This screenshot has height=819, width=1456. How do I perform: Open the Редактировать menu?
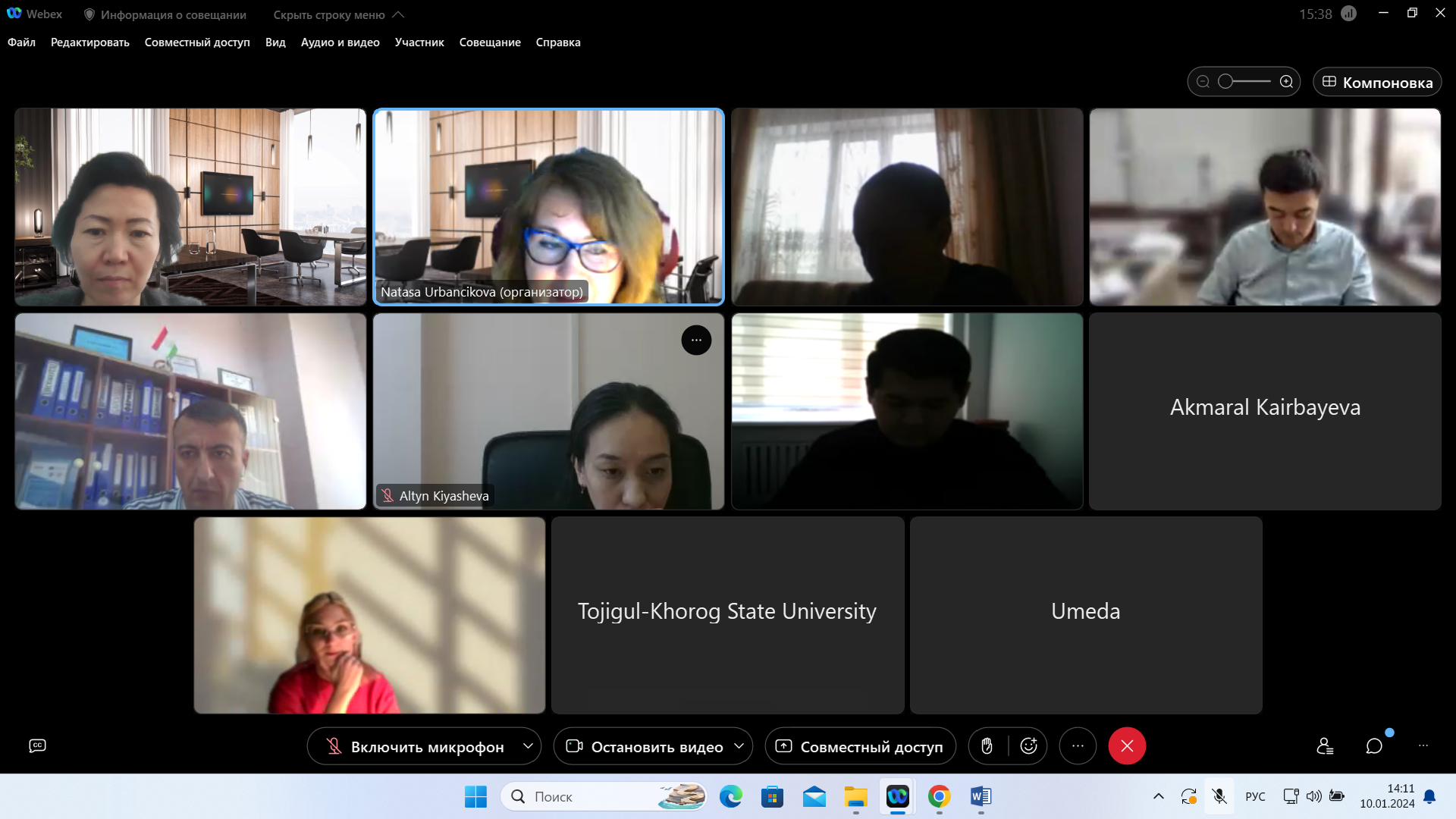point(90,42)
